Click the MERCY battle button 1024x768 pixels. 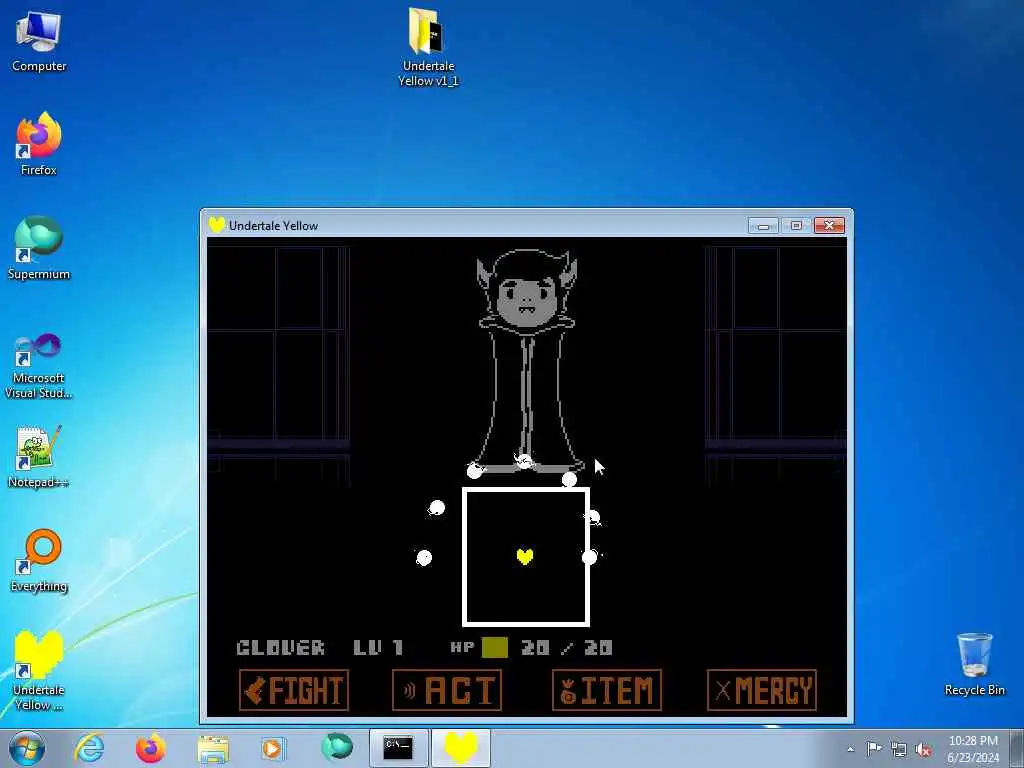(761, 690)
